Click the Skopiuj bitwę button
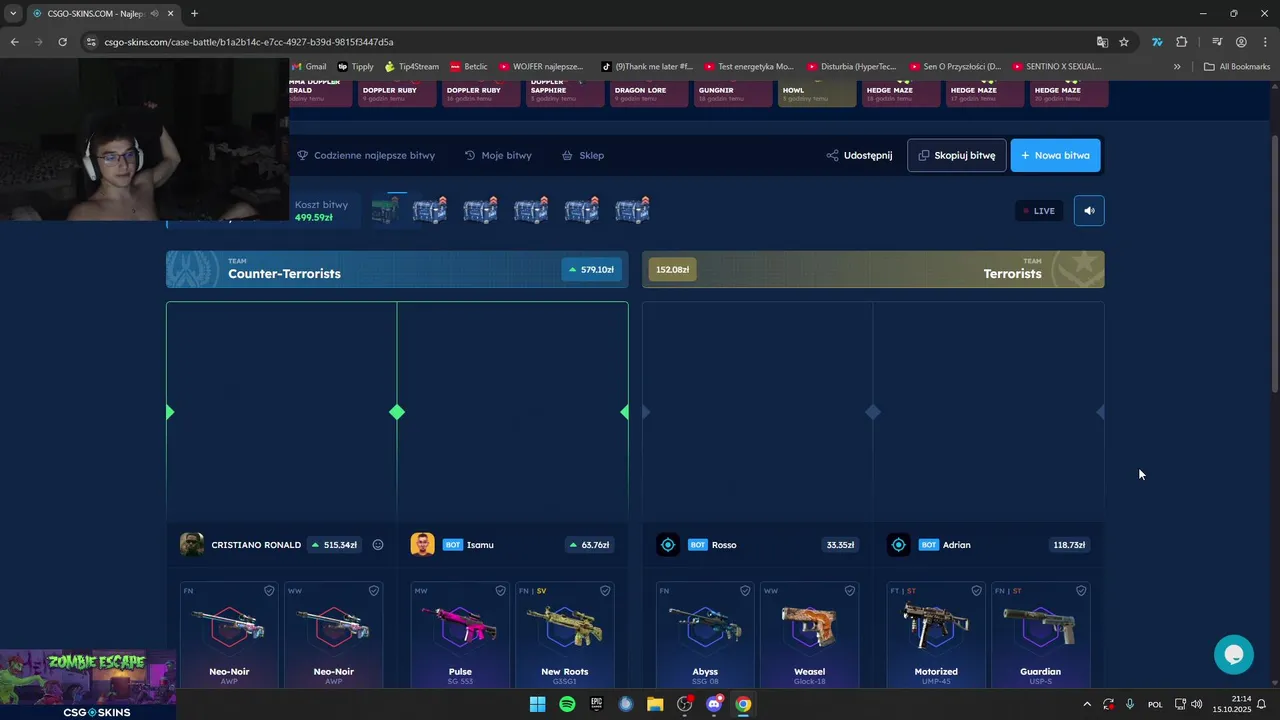1280x720 pixels. point(957,155)
